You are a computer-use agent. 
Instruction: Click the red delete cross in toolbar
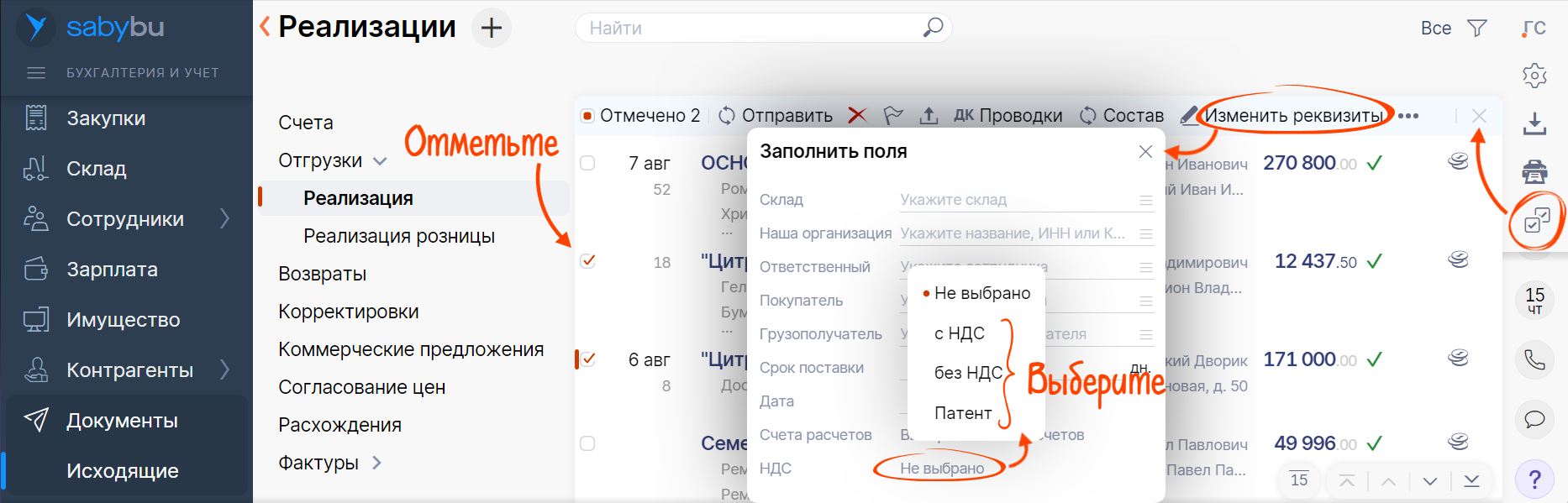857,115
